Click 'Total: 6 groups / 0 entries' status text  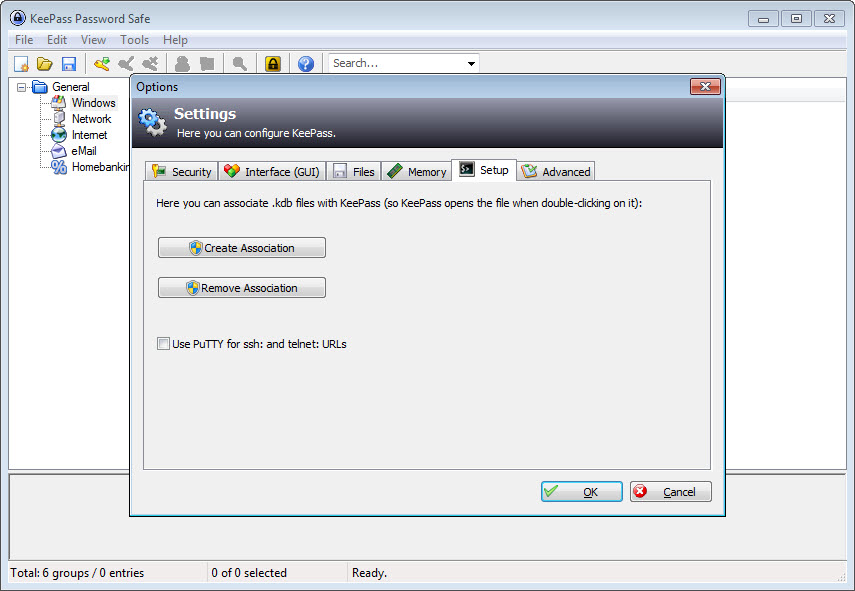(77, 572)
